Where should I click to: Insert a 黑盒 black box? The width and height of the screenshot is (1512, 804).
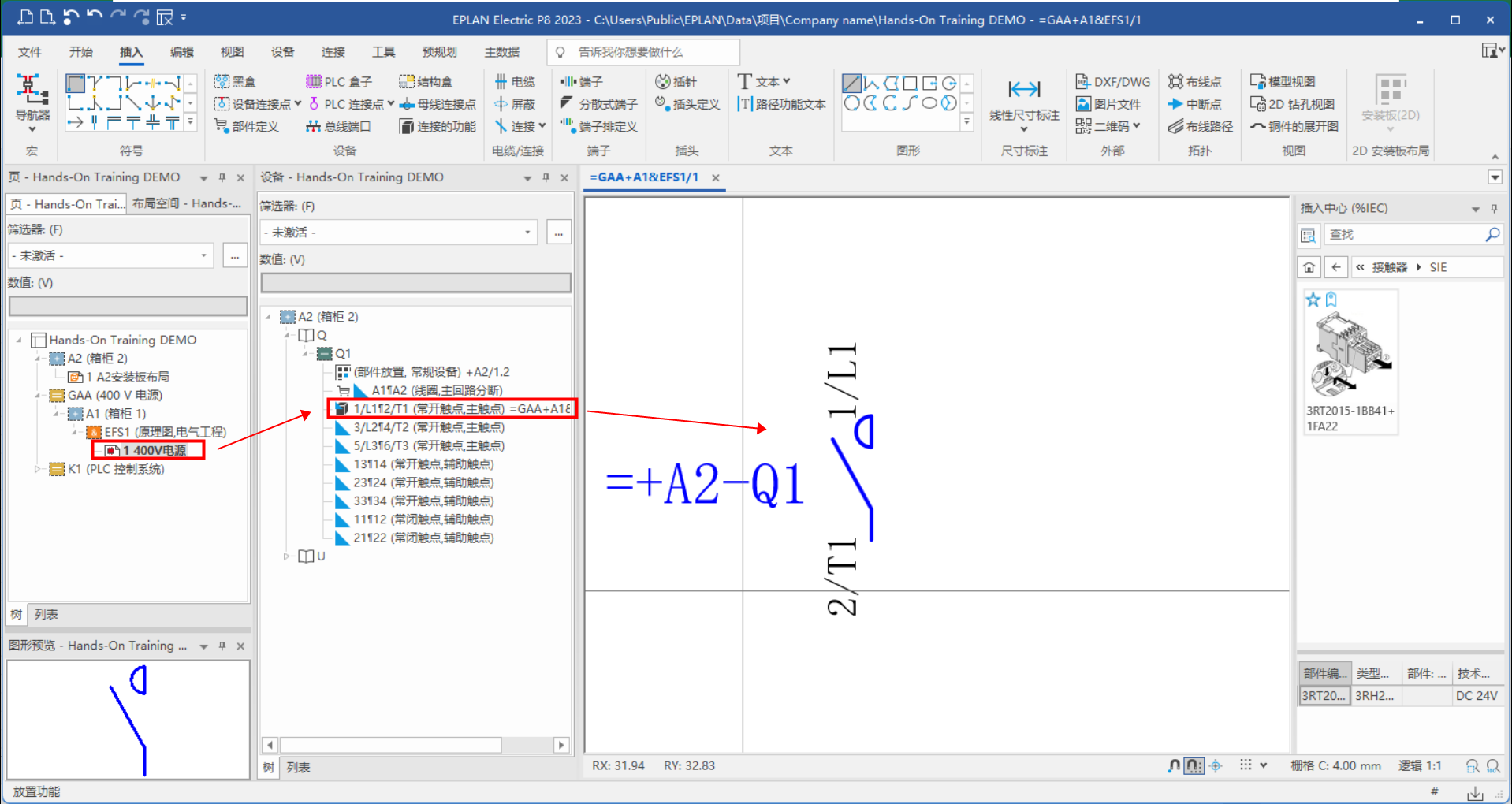[236, 82]
